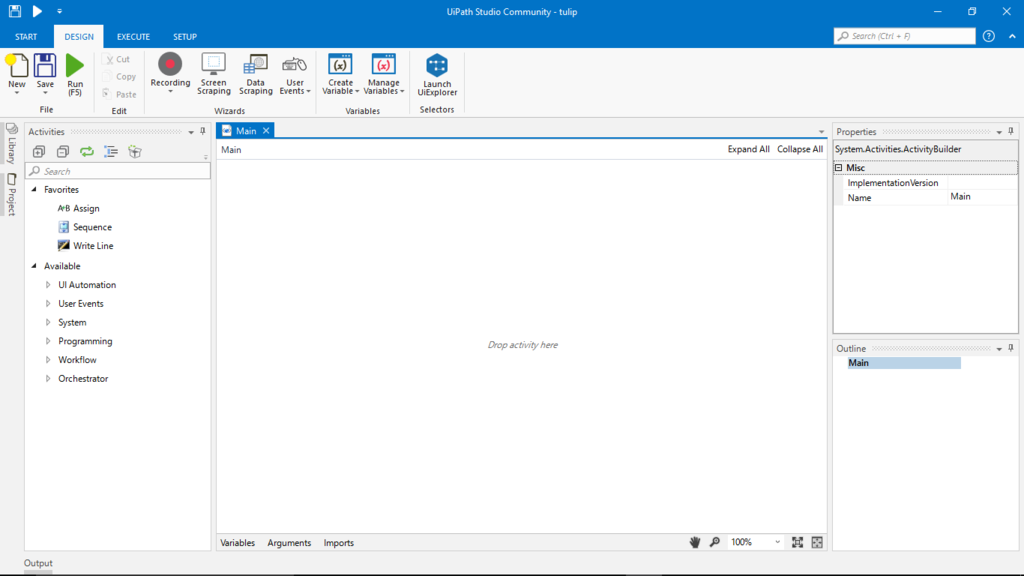The height and width of the screenshot is (576, 1024).
Task: Toggle the overview minimap icon
Action: [x=817, y=542]
